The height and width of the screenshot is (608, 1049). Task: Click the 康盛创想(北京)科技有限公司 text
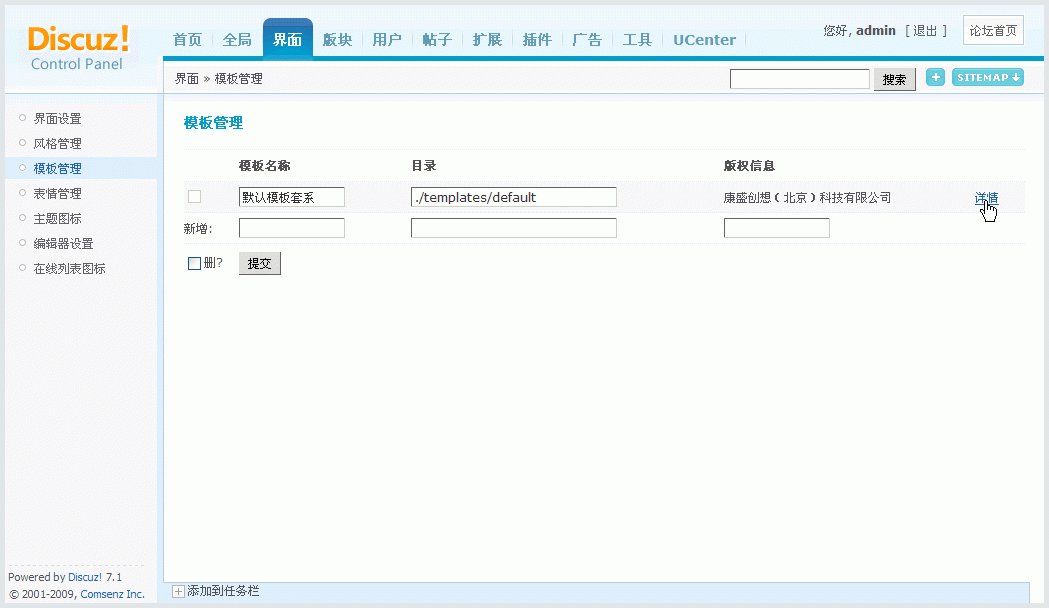tap(807, 198)
